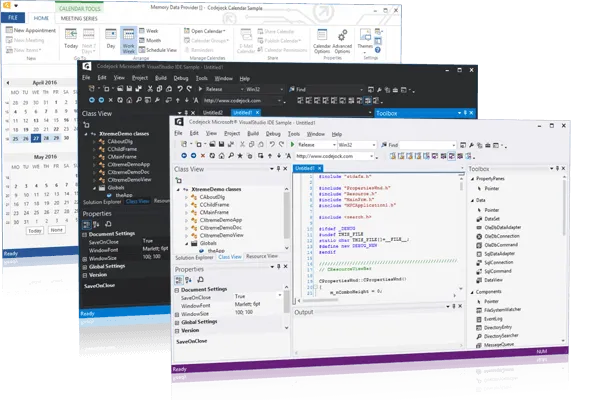This screenshot has height=400, width=600.
Task: Click None button below May 2016 calendar
Action: (57, 230)
